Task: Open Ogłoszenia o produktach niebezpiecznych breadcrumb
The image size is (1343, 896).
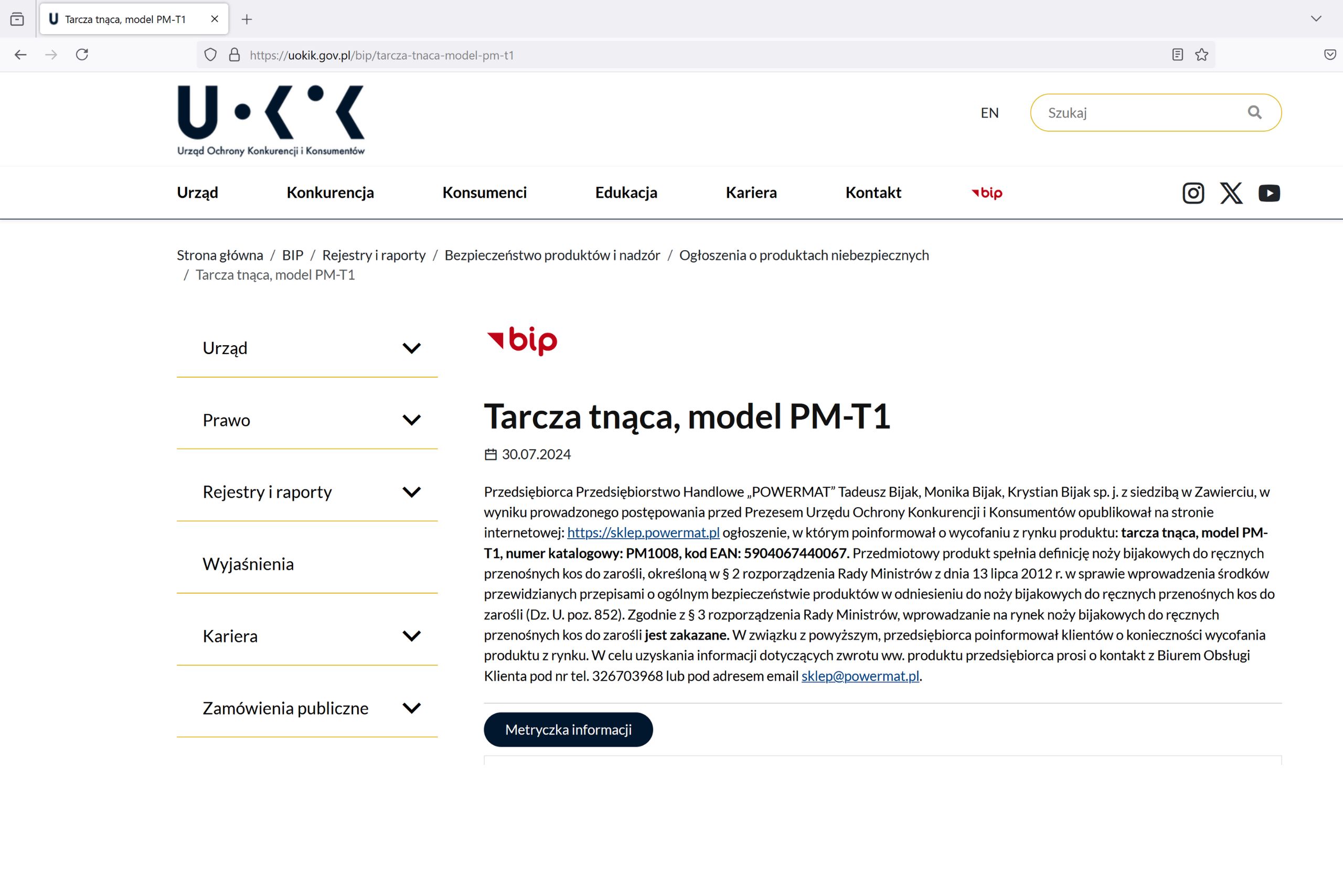Action: pos(804,255)
